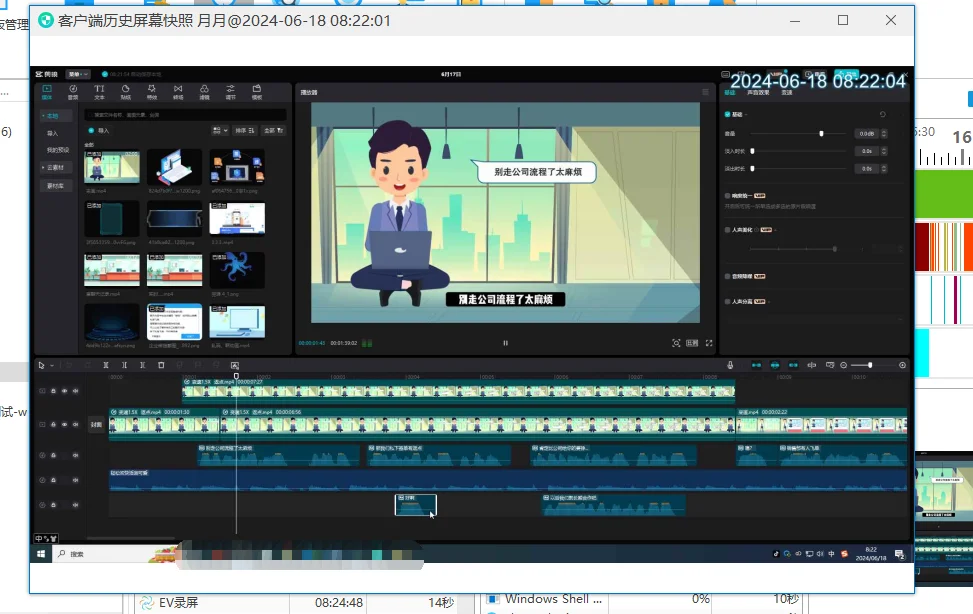Toggle the clip linkage icon
The width and height of the screenshot is (973, 614).
(x=793, y=365)
